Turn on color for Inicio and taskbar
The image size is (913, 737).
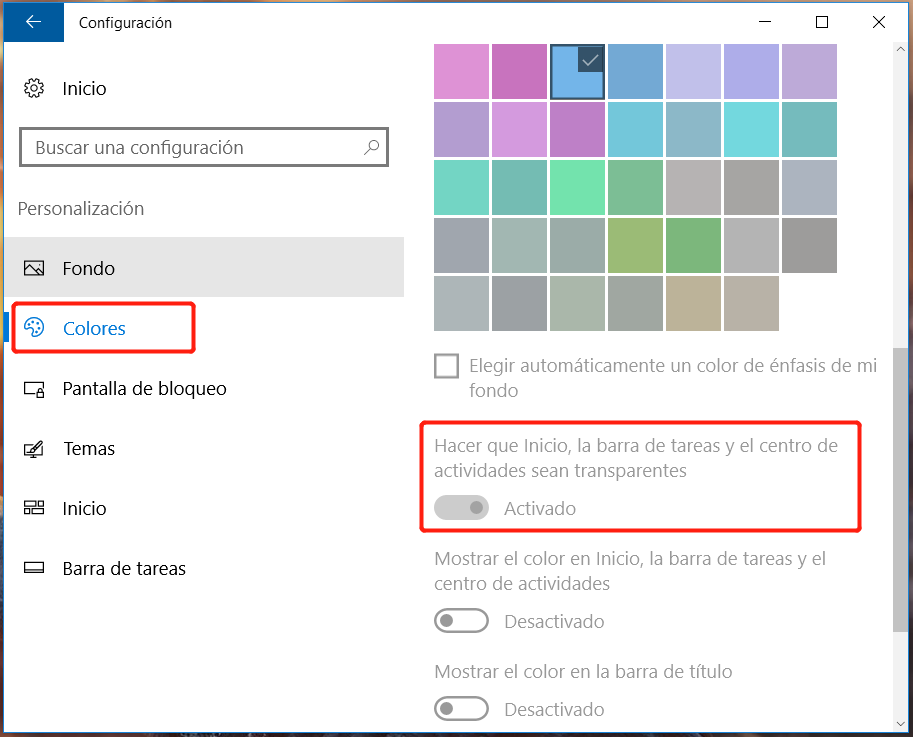(x=461, y=621)
